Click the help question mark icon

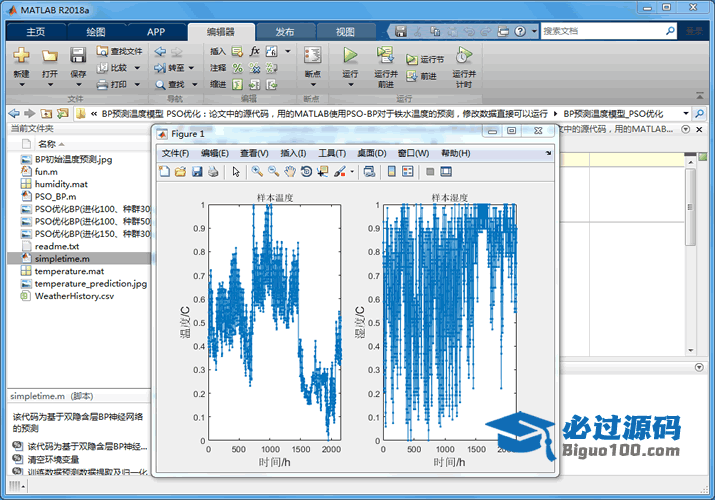[520, 31]
